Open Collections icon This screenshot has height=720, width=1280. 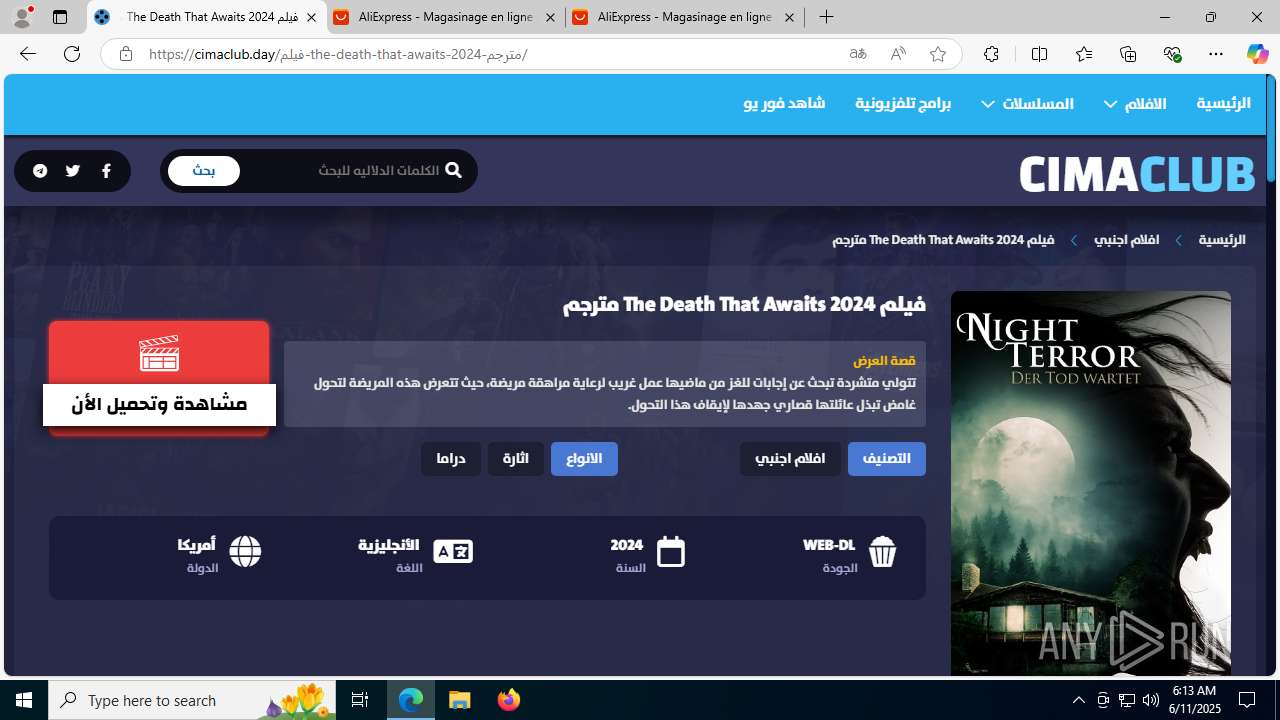(1128, 54)
